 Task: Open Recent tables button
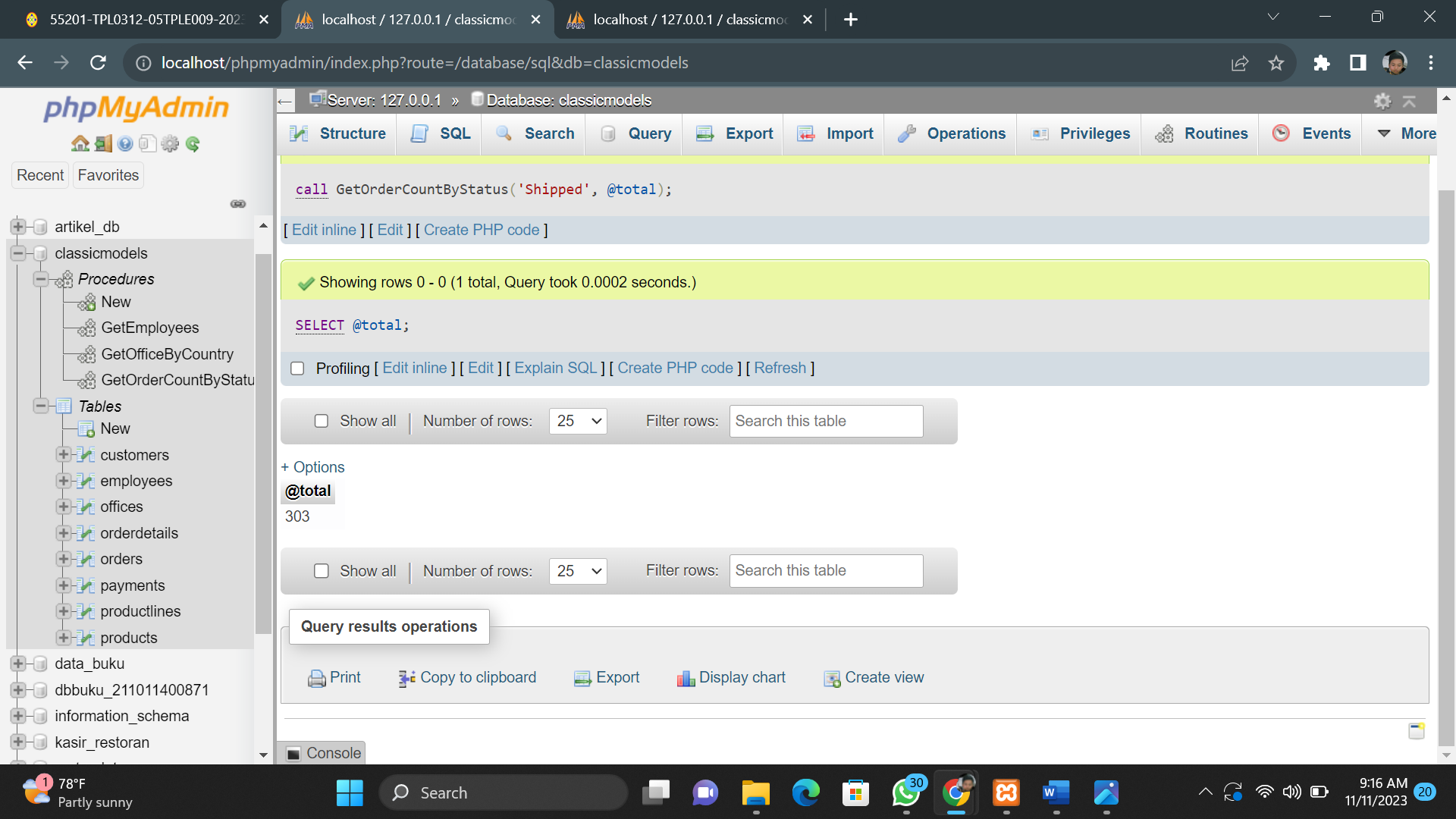click(x=40, y=176)
